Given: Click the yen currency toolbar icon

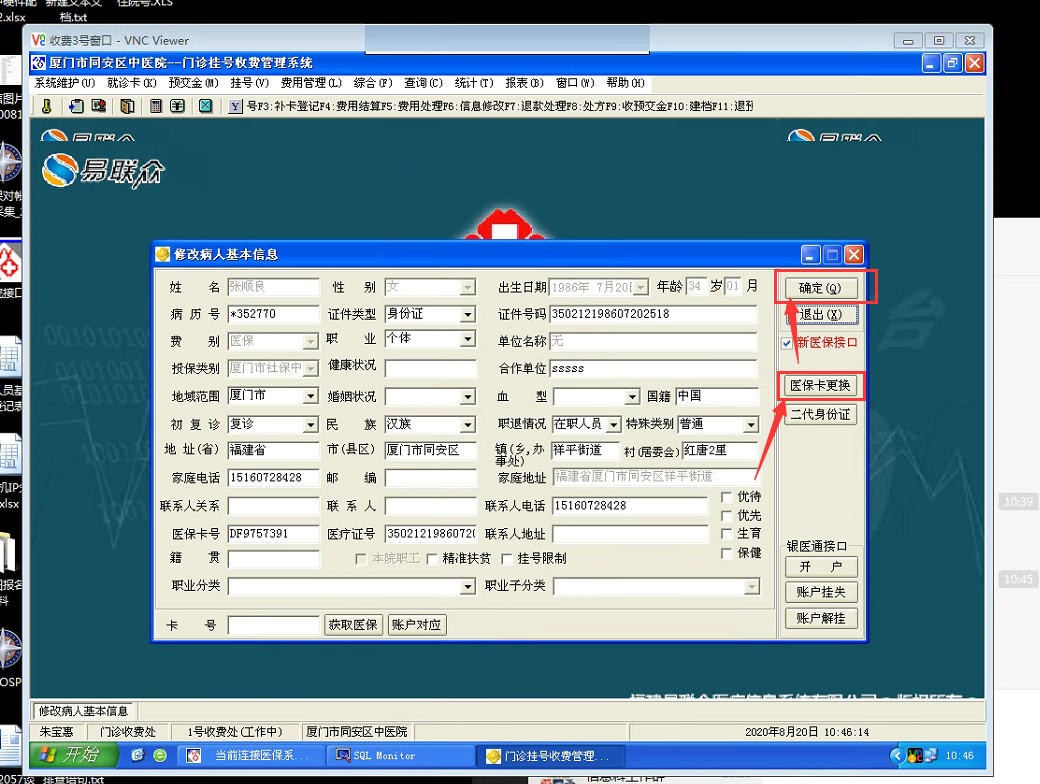Looking at the screenshot, I should tap(177, 106).
